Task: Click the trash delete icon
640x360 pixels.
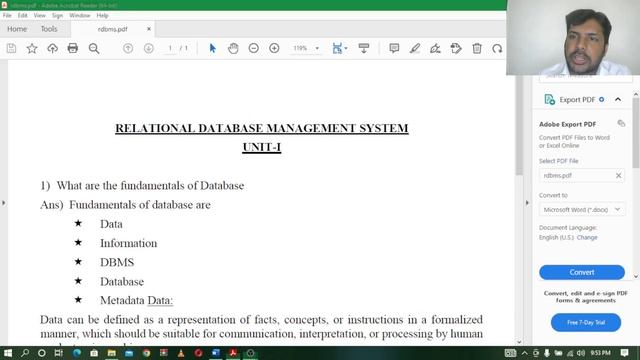Action: (477, 48)
